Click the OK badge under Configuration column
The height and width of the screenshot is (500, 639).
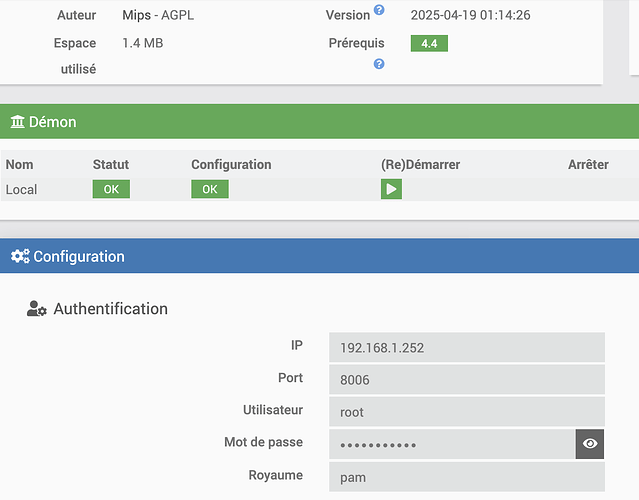tap(210, 189)
